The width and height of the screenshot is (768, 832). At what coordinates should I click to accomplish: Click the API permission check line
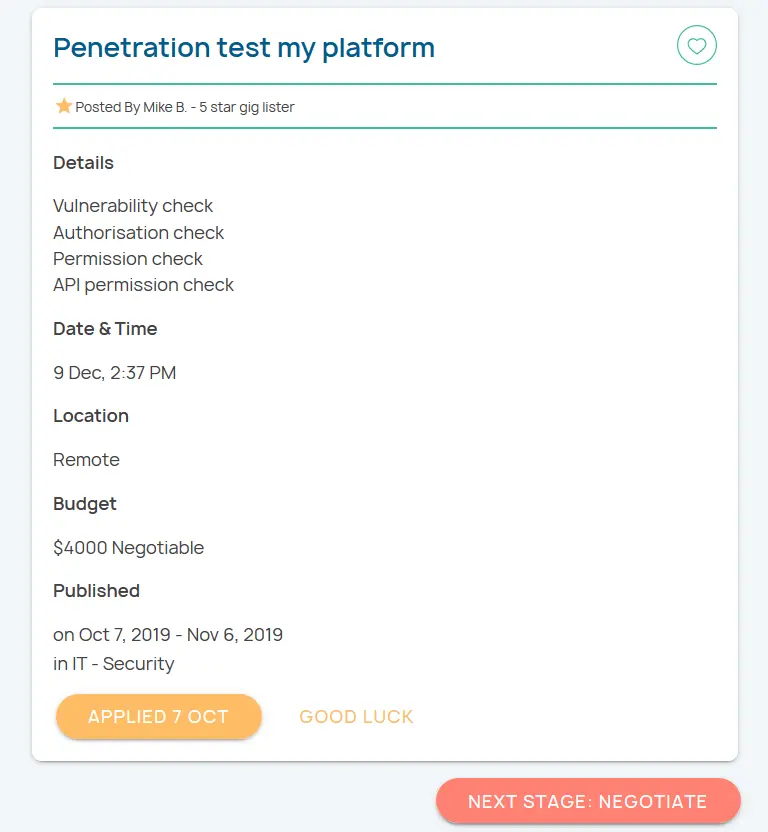(x=144, y=285)
